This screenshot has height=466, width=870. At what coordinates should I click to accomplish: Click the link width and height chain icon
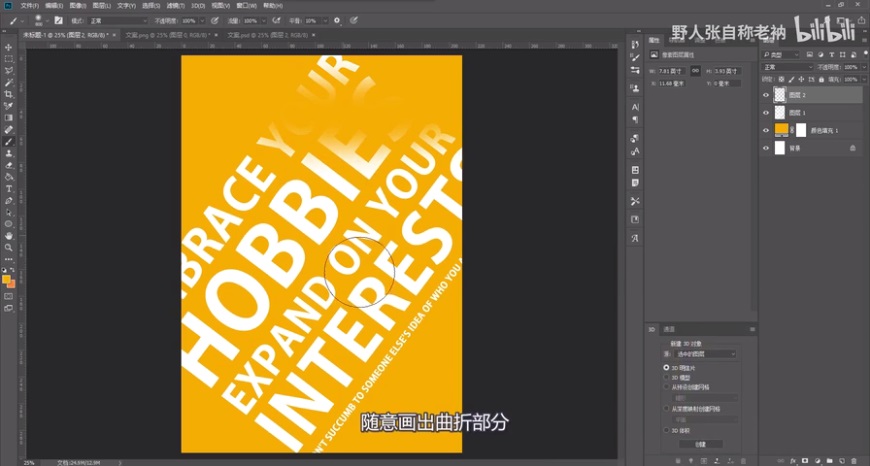[695, 71]
